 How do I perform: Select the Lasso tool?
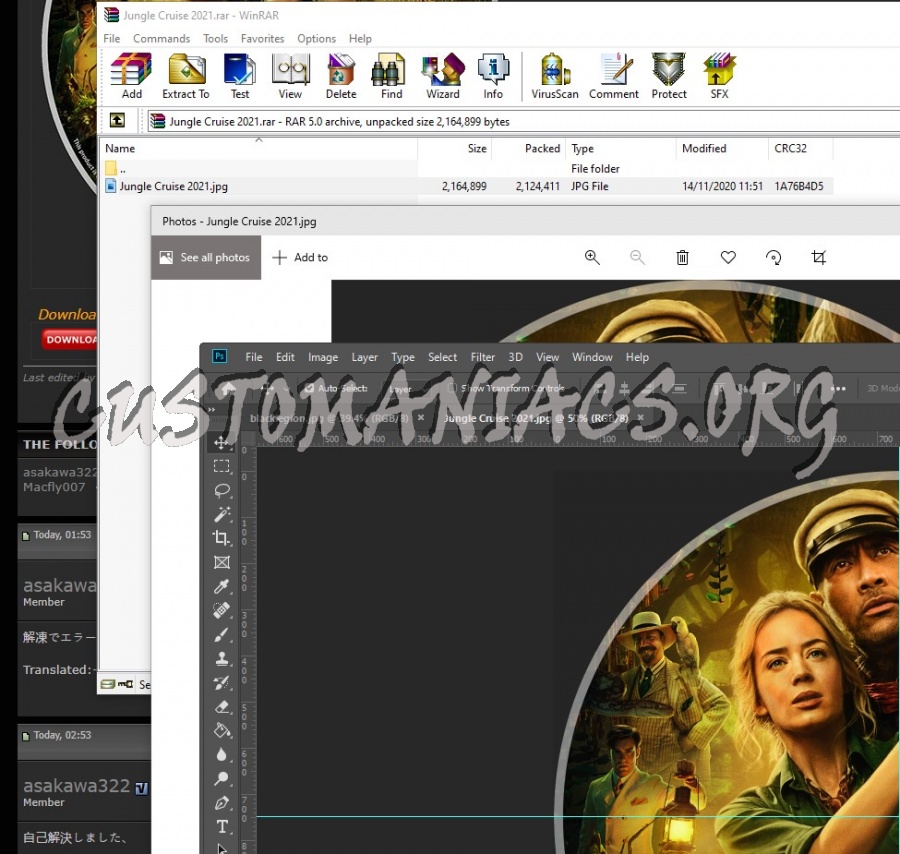click(x=222, y=490)
